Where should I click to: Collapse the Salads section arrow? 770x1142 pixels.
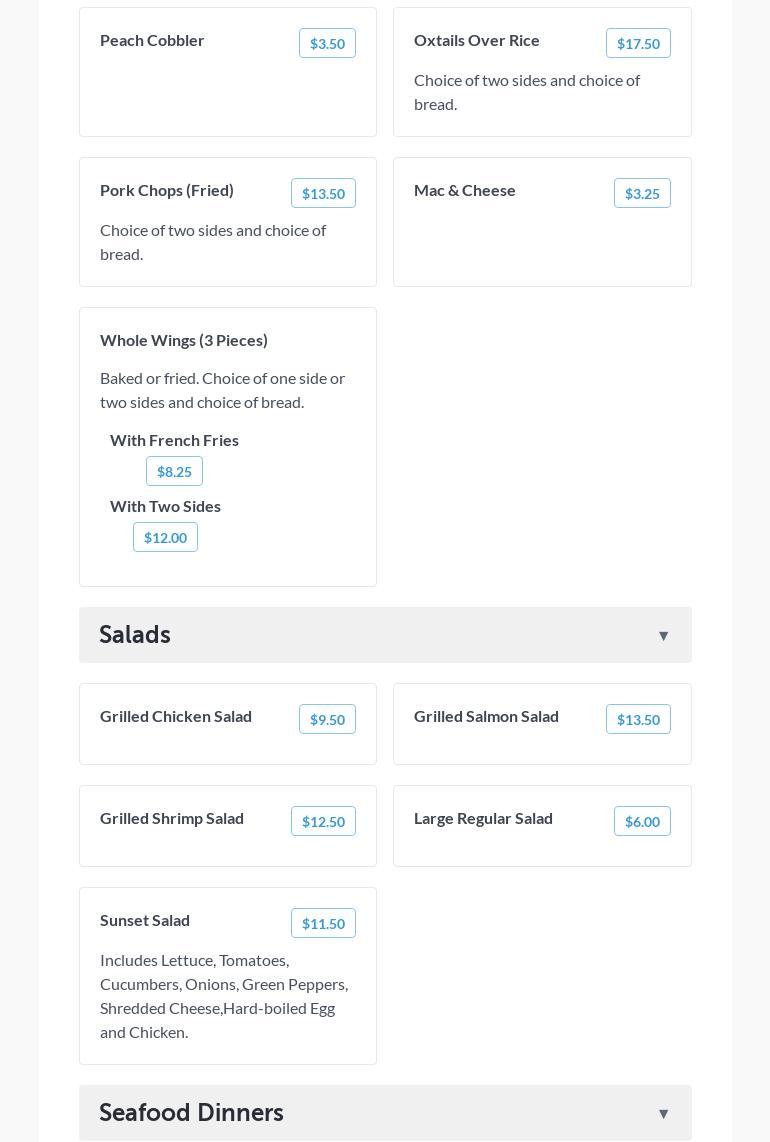[663, 636]
